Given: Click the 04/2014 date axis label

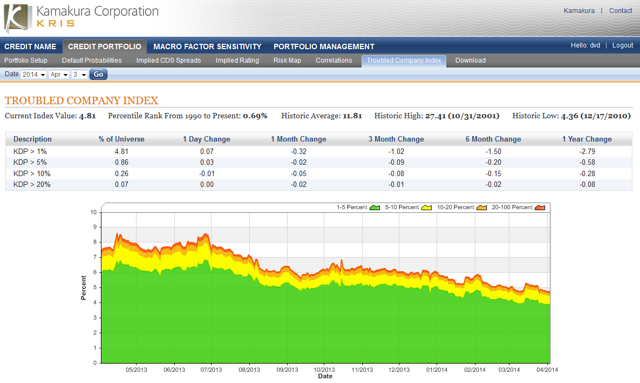Looking at the screenshot, I should 547,370.
